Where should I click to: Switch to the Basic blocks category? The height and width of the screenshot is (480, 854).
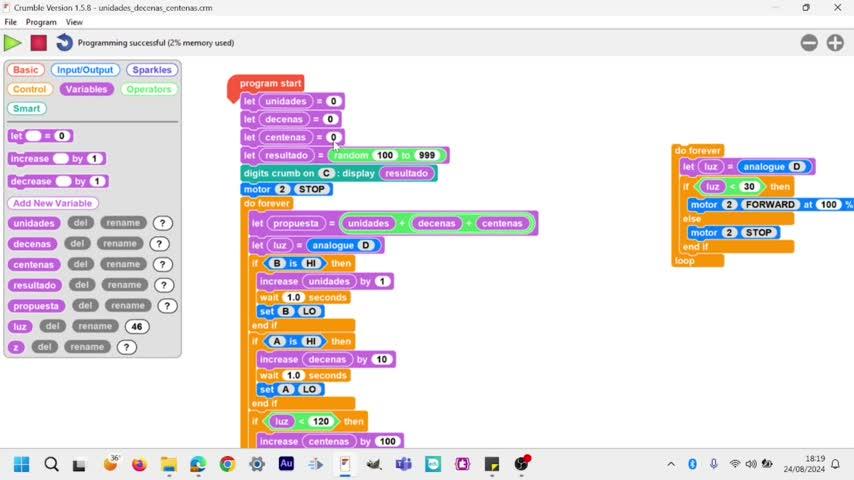26,70
